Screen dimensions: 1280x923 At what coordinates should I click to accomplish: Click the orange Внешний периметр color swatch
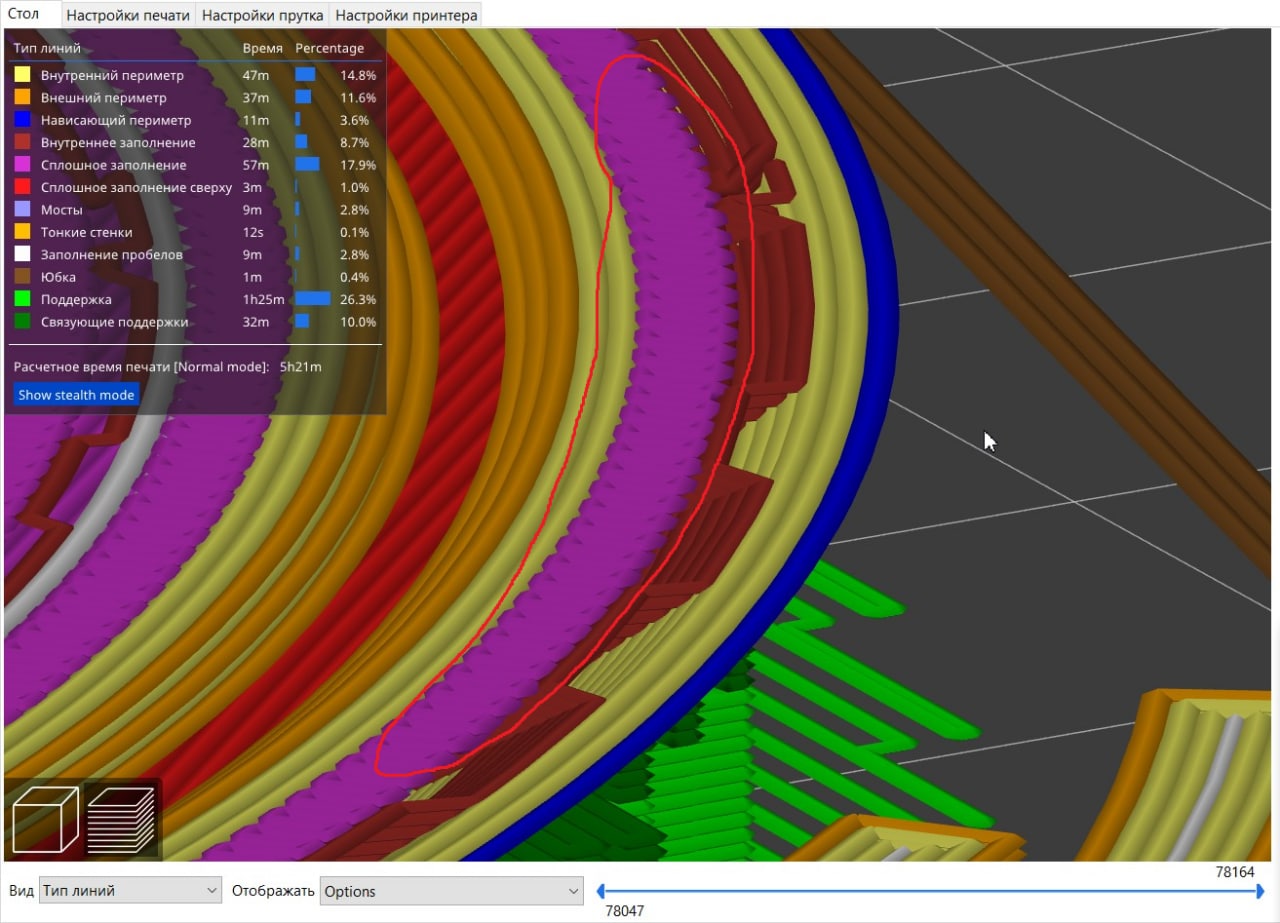pyautogui.click(x=22, y=98)
